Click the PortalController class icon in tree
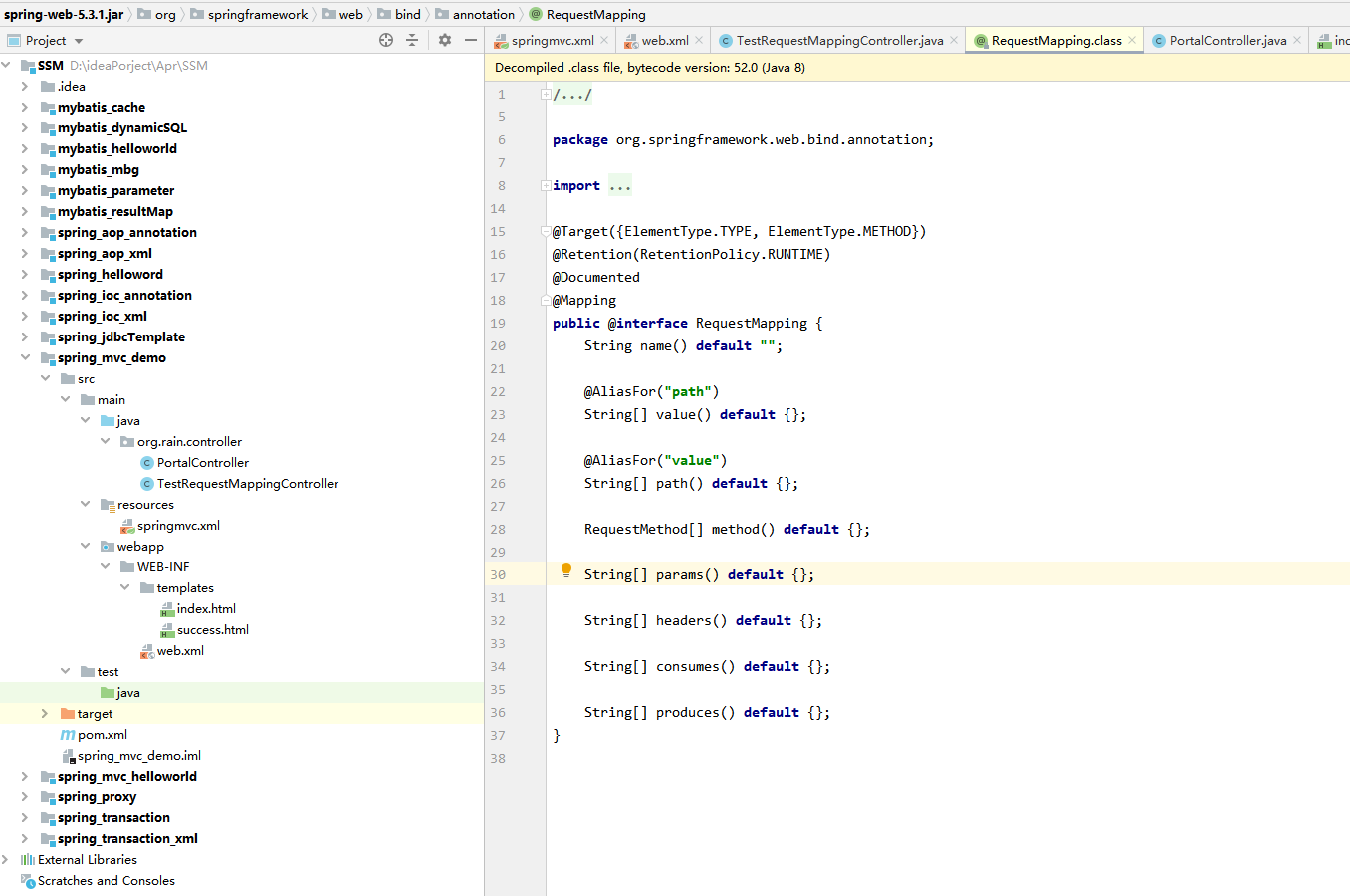1350x896 pixels. [x=147, y=463]
